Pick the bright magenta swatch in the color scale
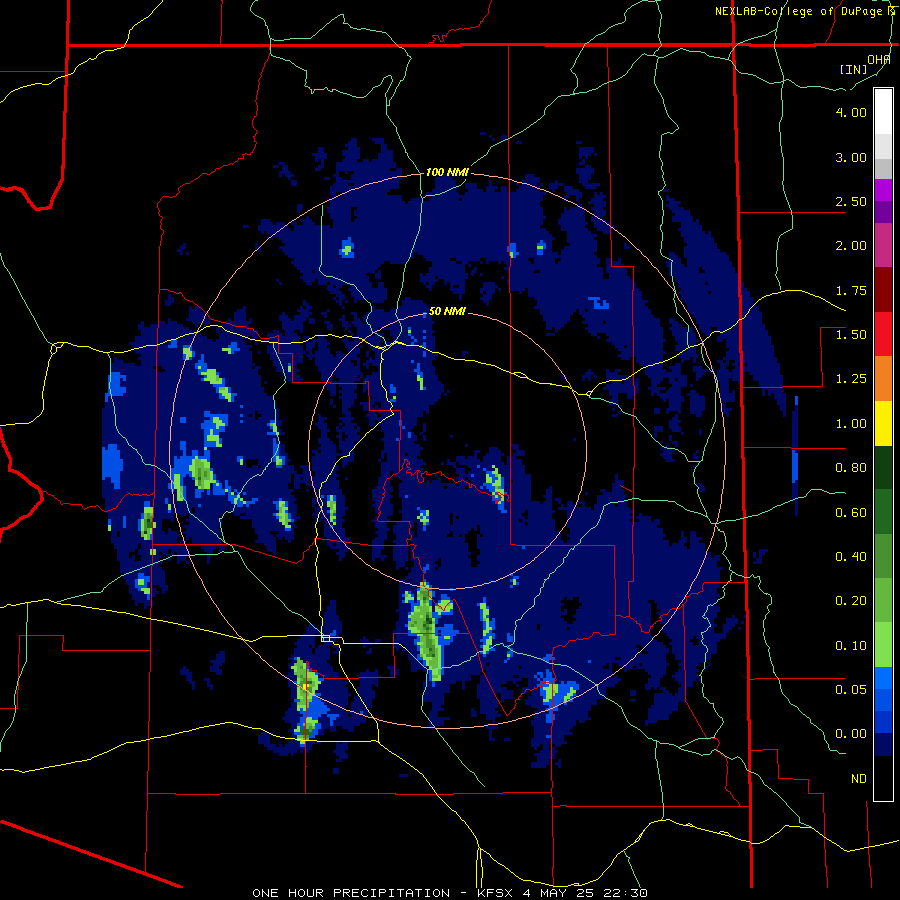This screenshot has width=900, height=900. (883, 190)
